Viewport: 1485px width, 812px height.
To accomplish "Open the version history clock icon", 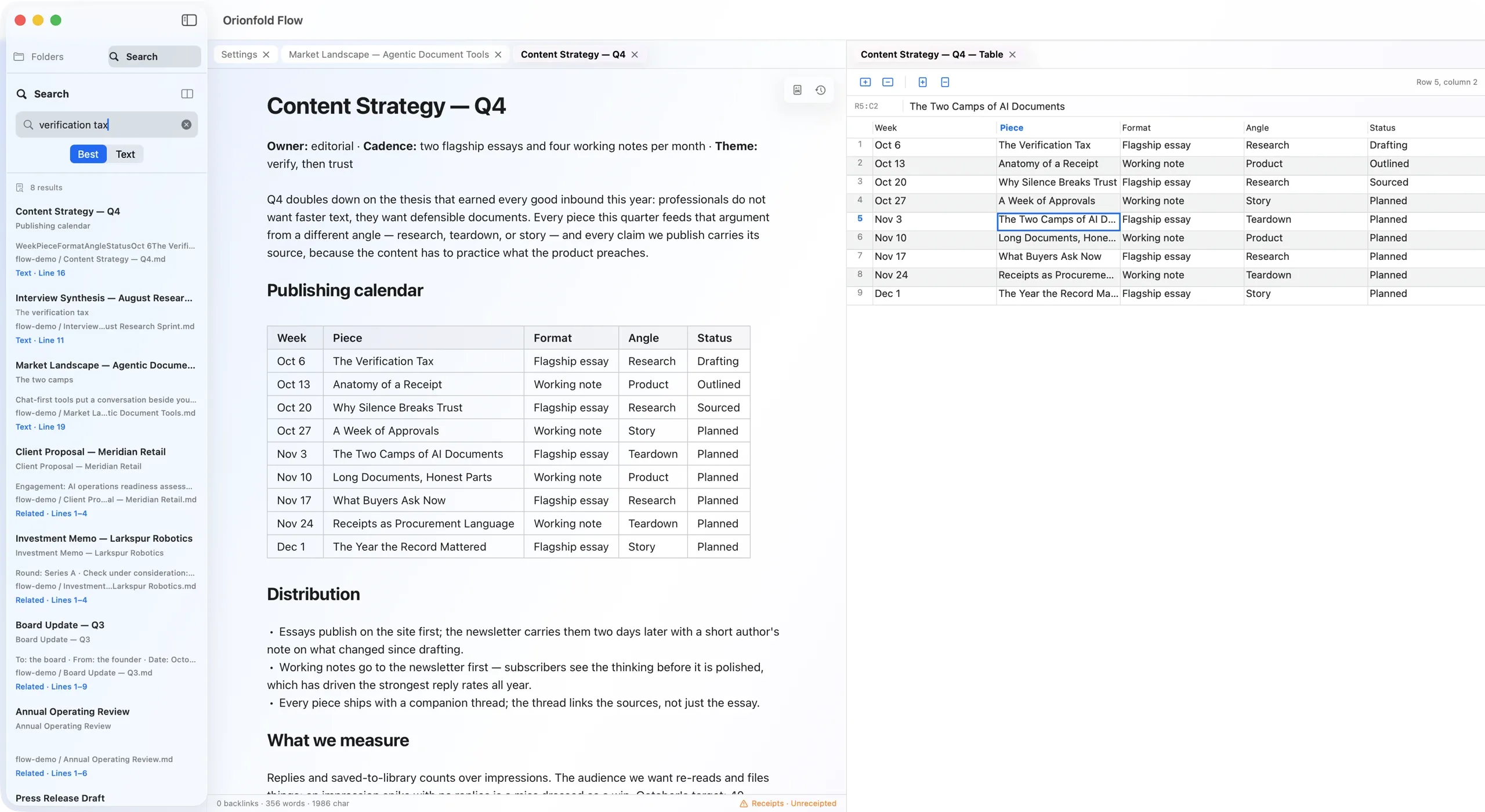I will pyautogui.click(x=820, y=90).
